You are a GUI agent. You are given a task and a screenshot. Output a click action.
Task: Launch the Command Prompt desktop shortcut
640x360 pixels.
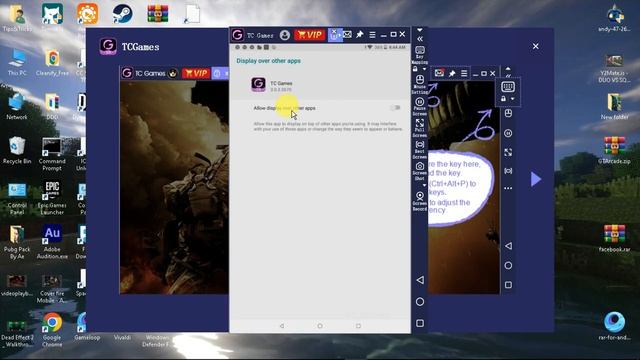pyautogui.click(x=52, y=154)
